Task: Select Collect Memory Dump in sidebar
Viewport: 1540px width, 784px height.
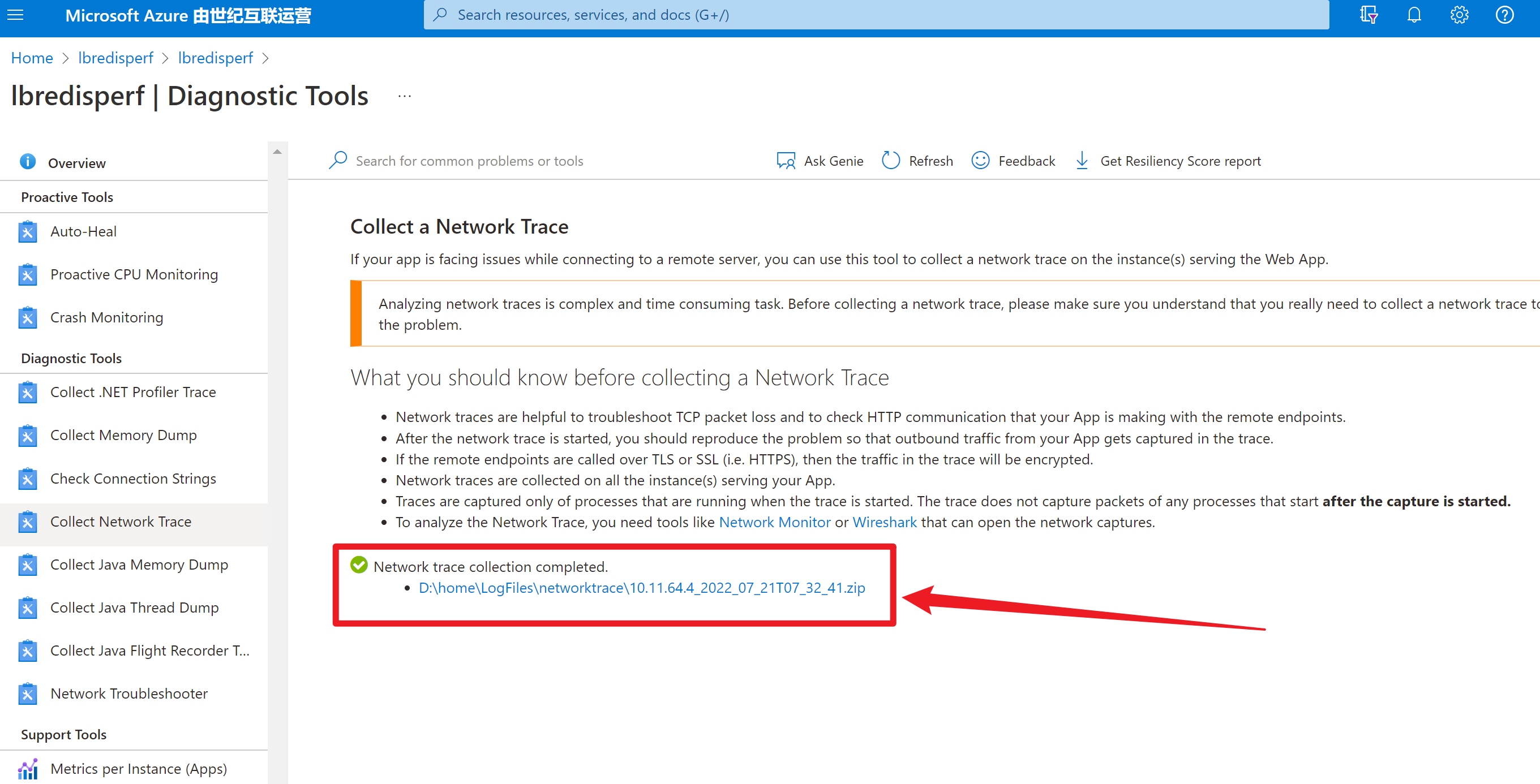Action: [x=123, y=435]
